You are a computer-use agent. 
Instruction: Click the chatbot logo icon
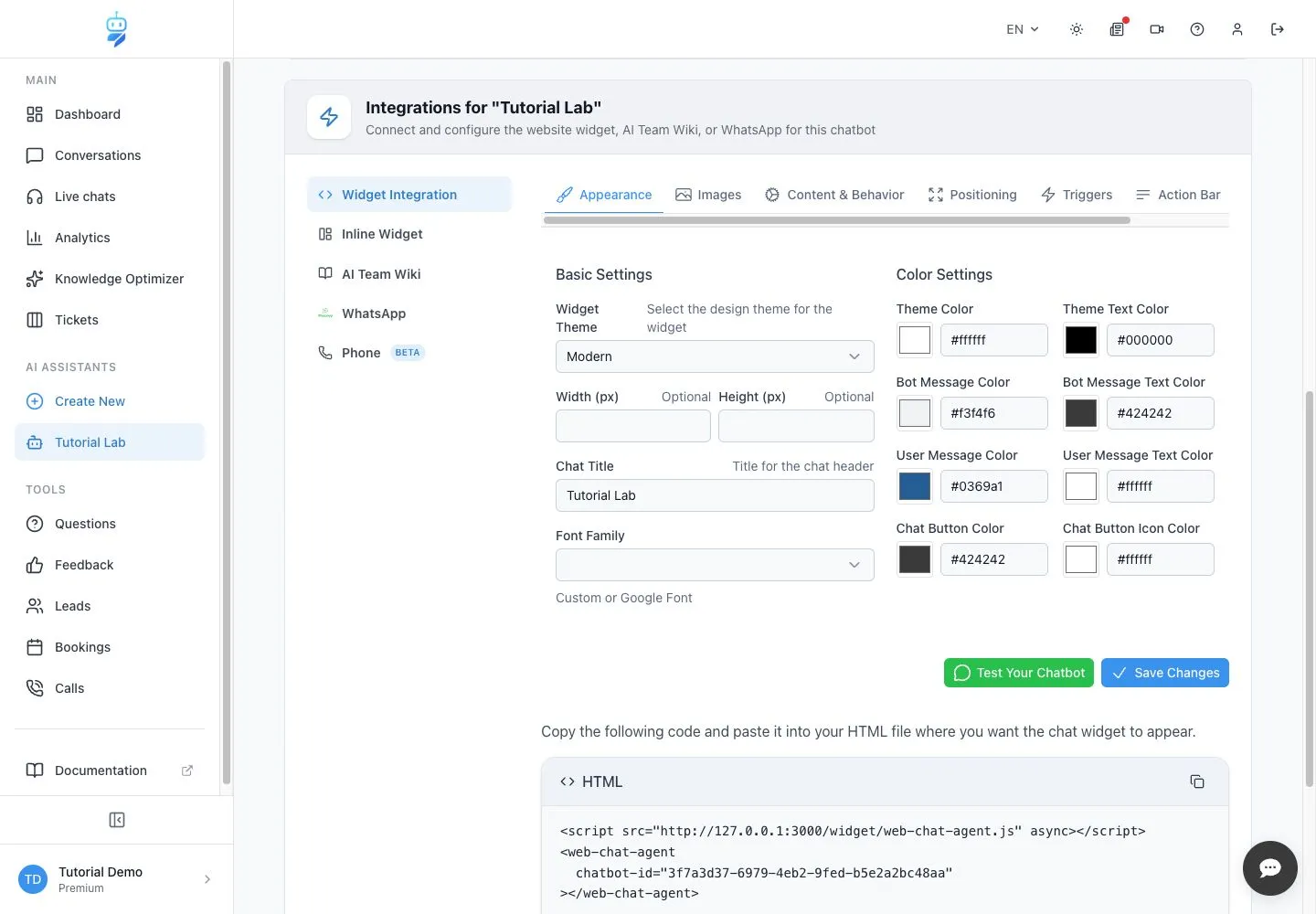coord(116,29)
